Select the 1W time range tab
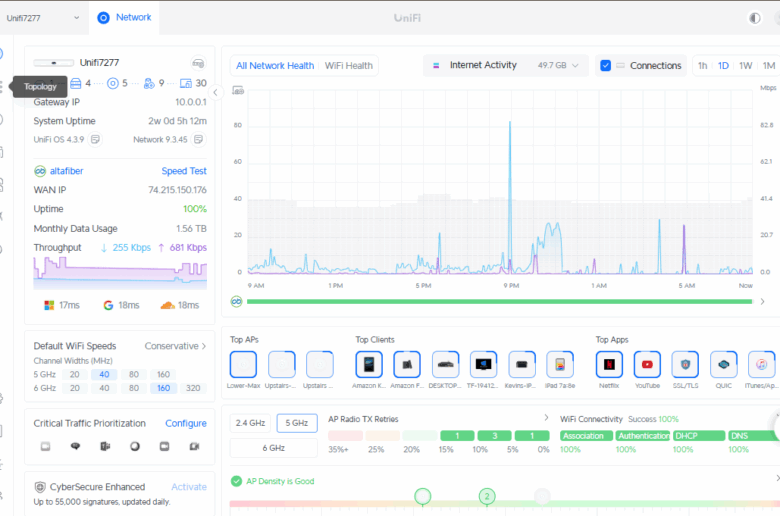This screenshot has height=516, width=780. [745, 66]
